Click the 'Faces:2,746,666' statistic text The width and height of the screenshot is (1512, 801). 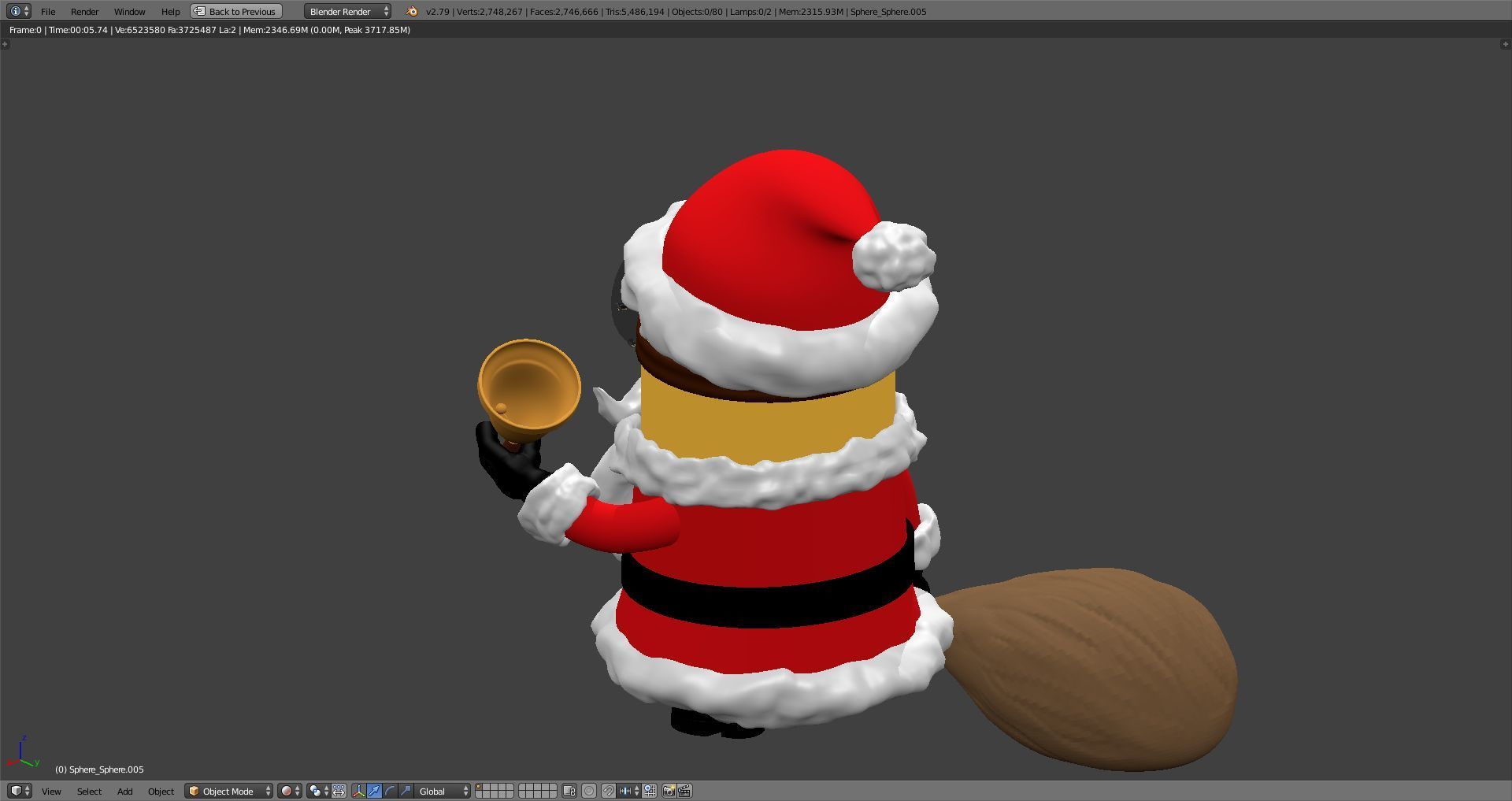(564, 12)
